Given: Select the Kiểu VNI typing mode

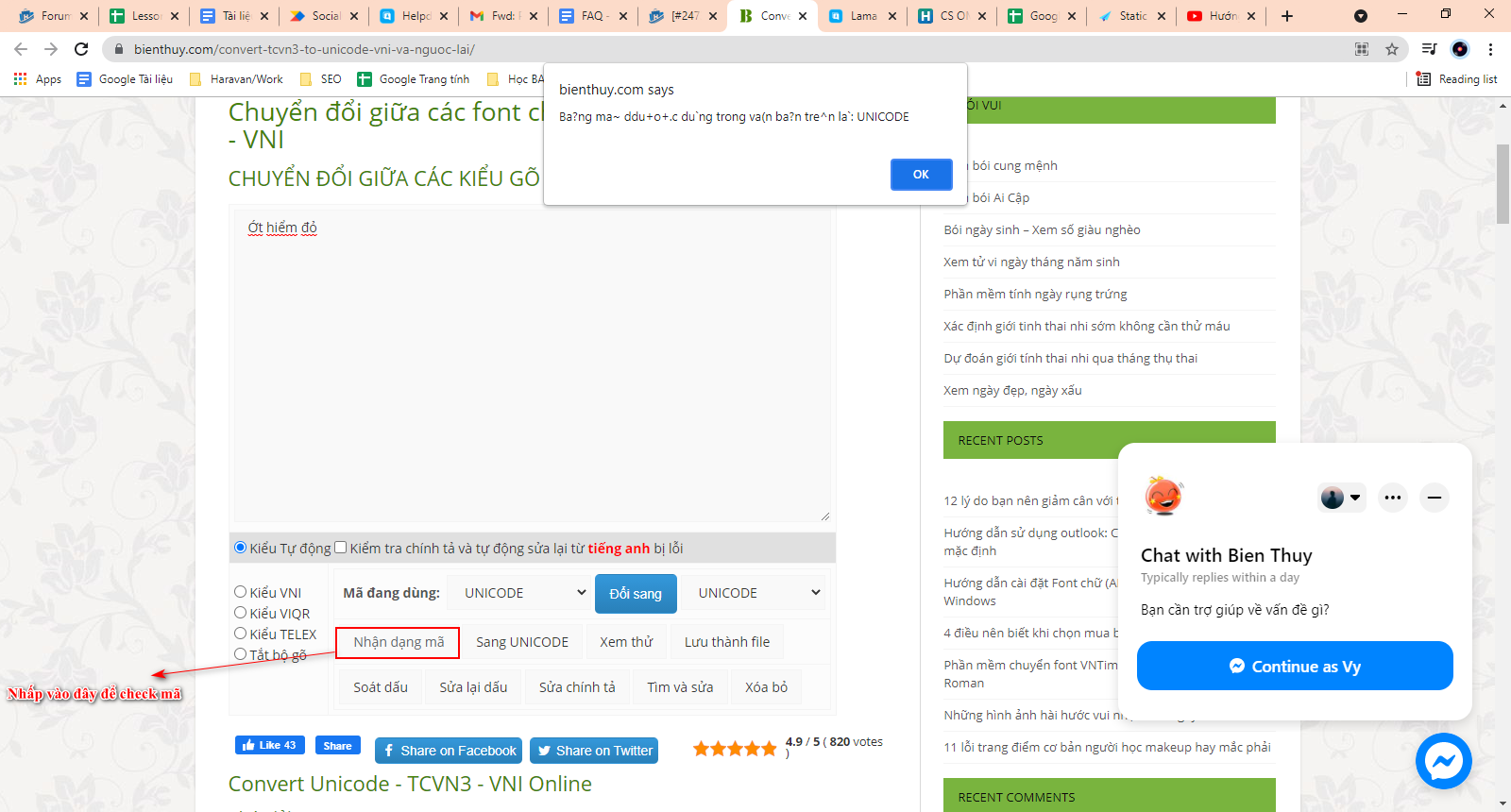Looking at the screenshot, I should pyautogui.click(x=241, y=592).
